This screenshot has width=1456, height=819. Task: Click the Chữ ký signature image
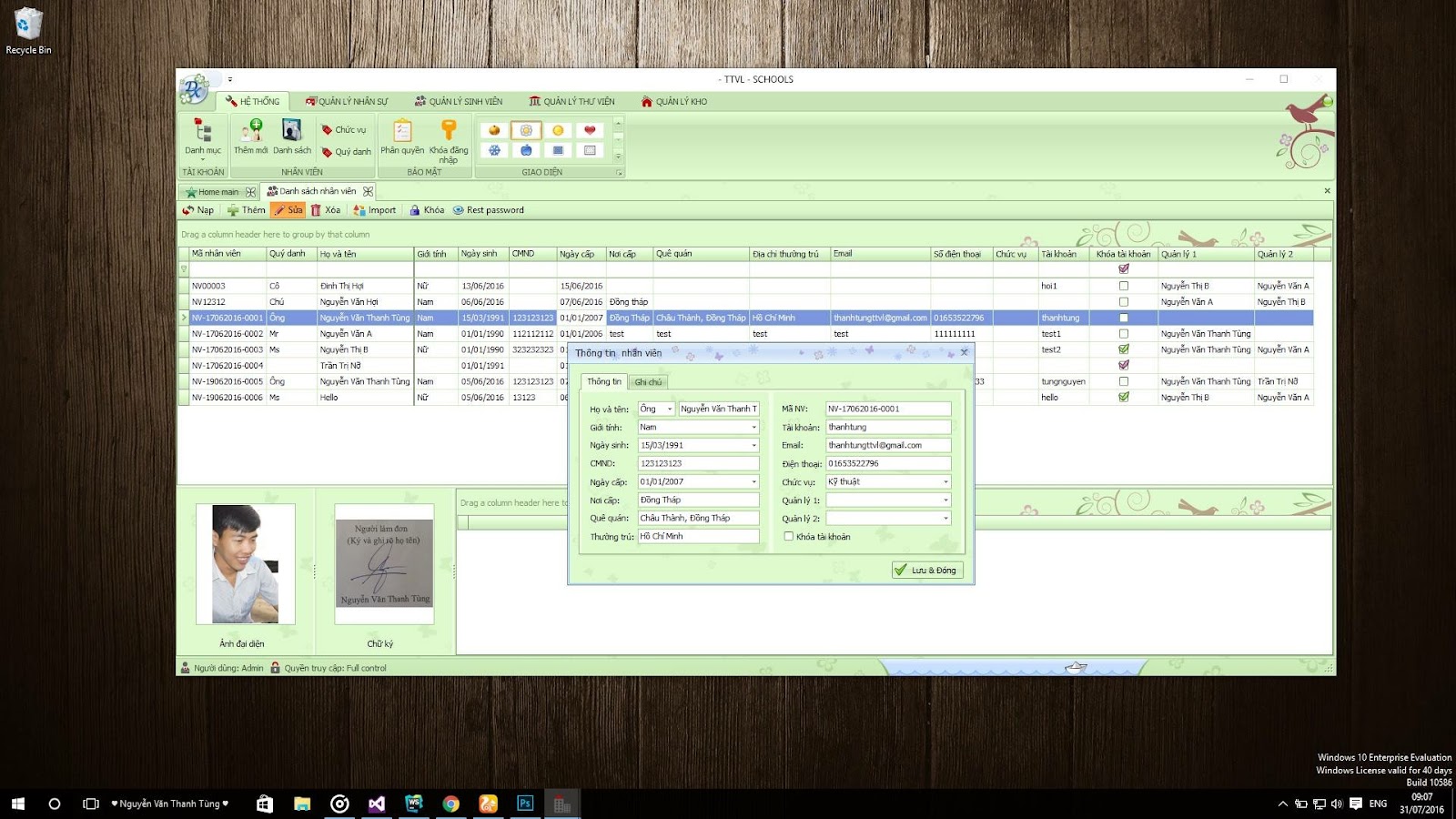(384, 564)
